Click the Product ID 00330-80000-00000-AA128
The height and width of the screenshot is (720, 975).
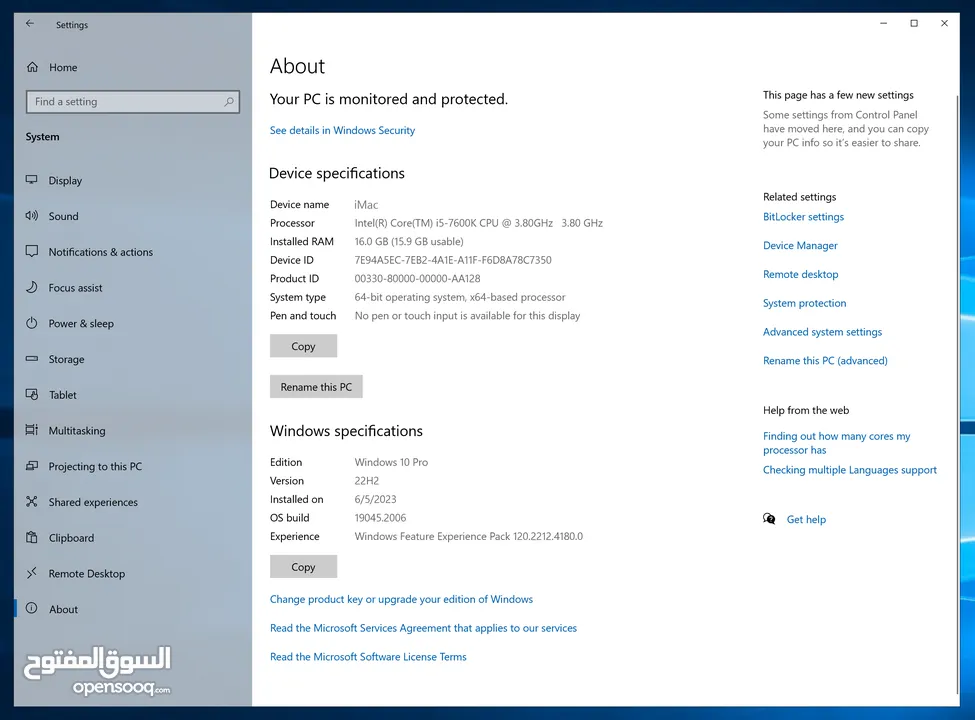pos(417,279)
